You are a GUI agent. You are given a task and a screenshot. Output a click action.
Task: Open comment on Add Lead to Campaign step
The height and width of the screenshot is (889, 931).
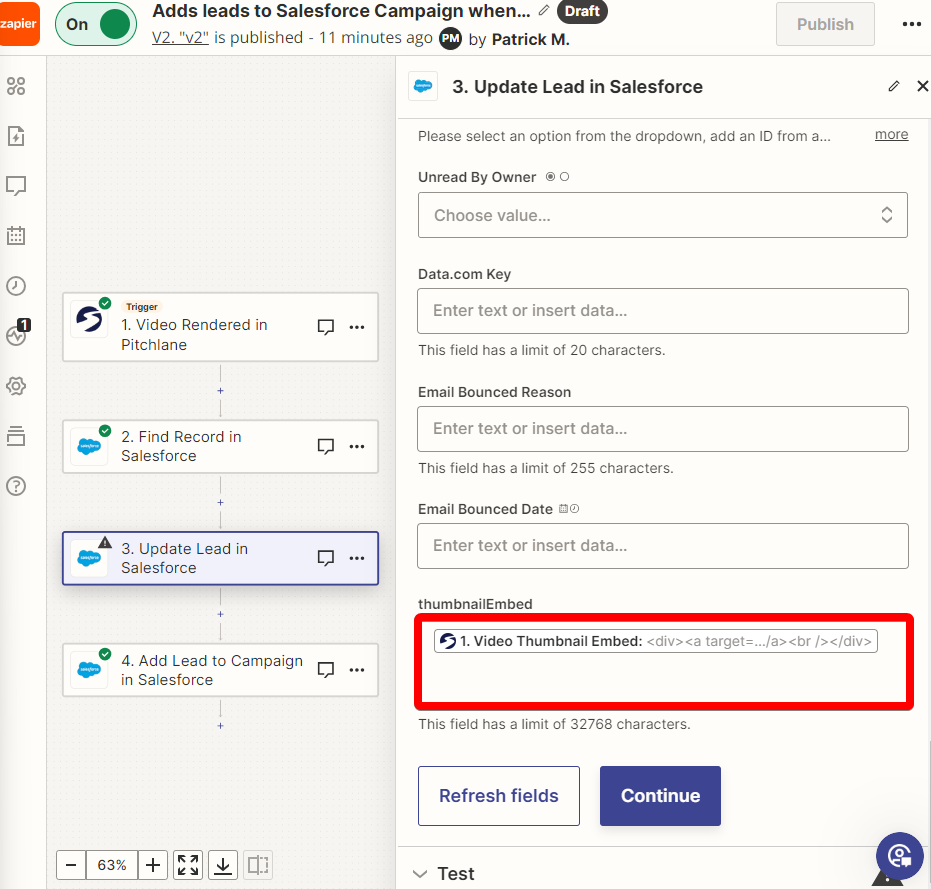325,670
